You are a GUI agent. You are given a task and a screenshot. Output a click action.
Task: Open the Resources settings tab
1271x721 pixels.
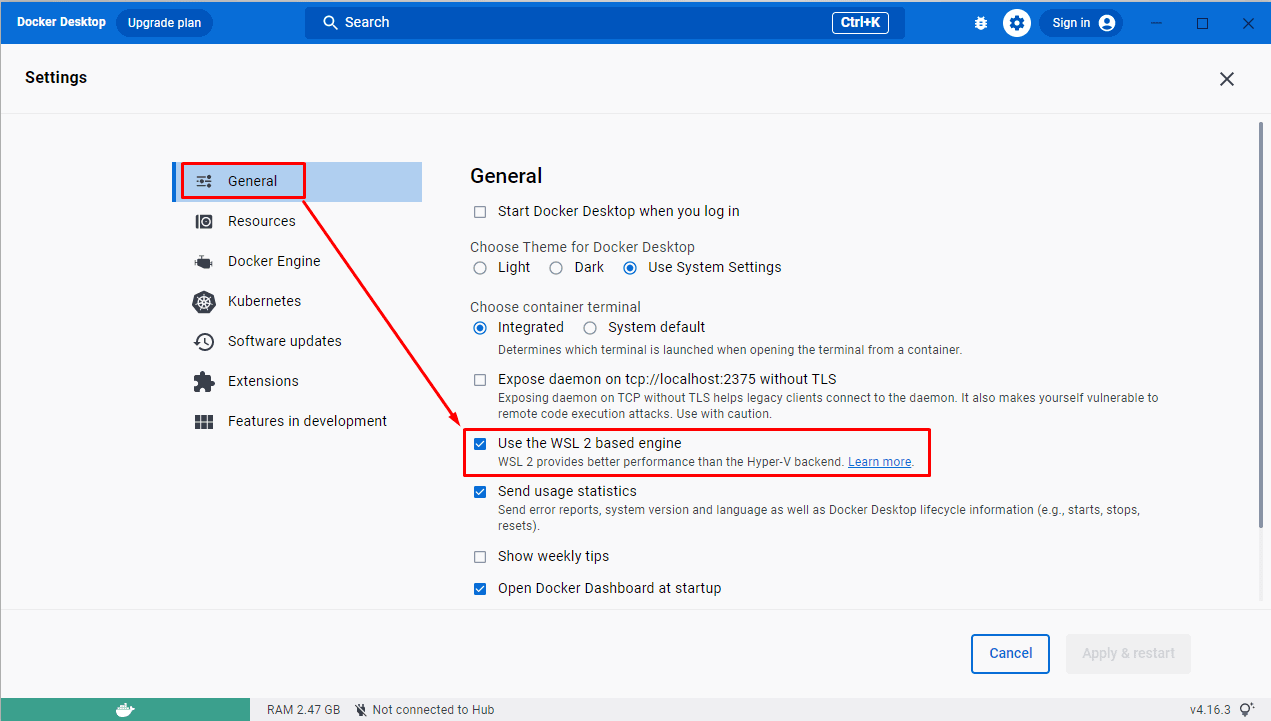(297, 221)
